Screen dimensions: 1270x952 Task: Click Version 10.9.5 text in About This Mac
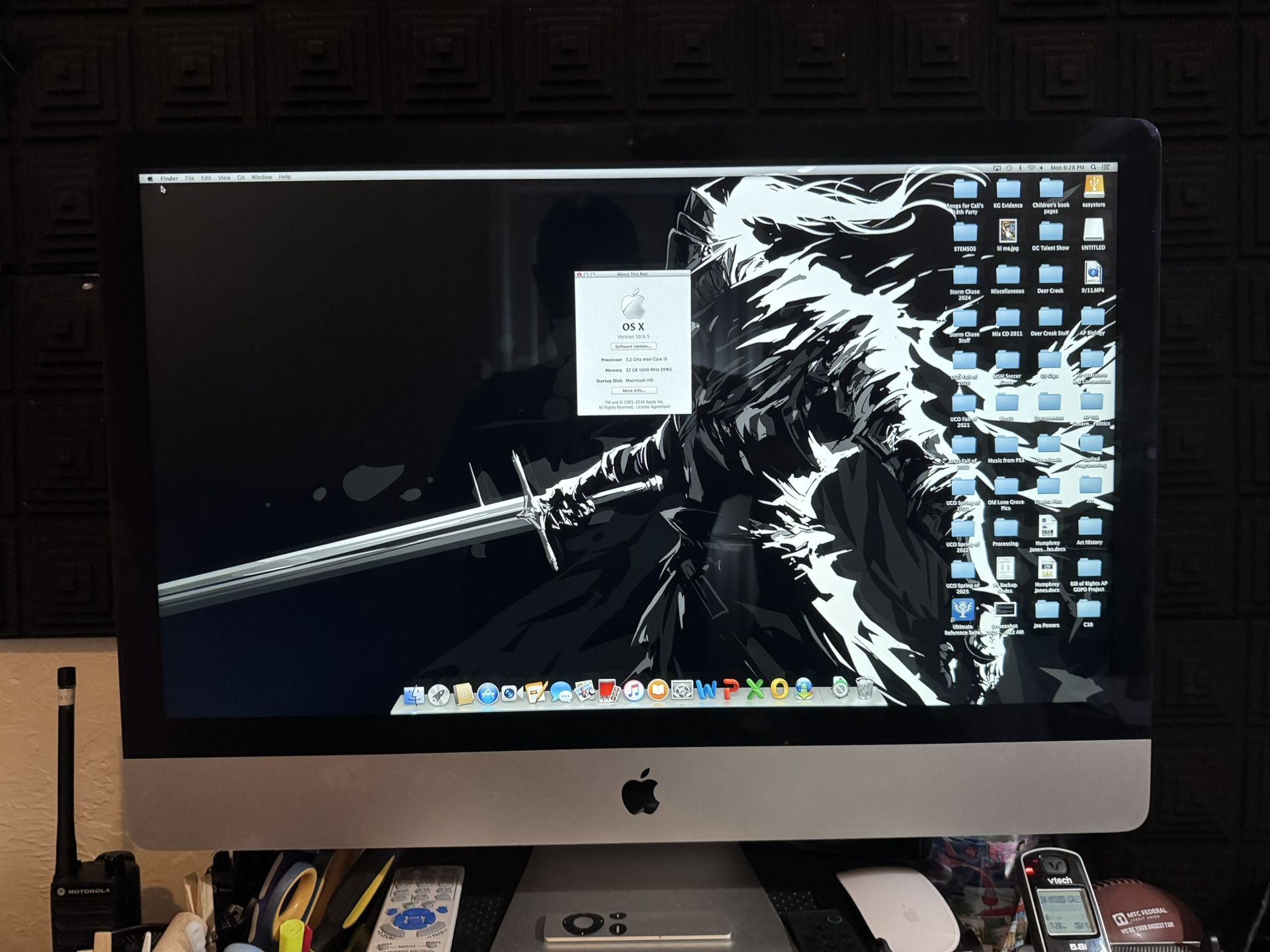[x=633, y=337]
